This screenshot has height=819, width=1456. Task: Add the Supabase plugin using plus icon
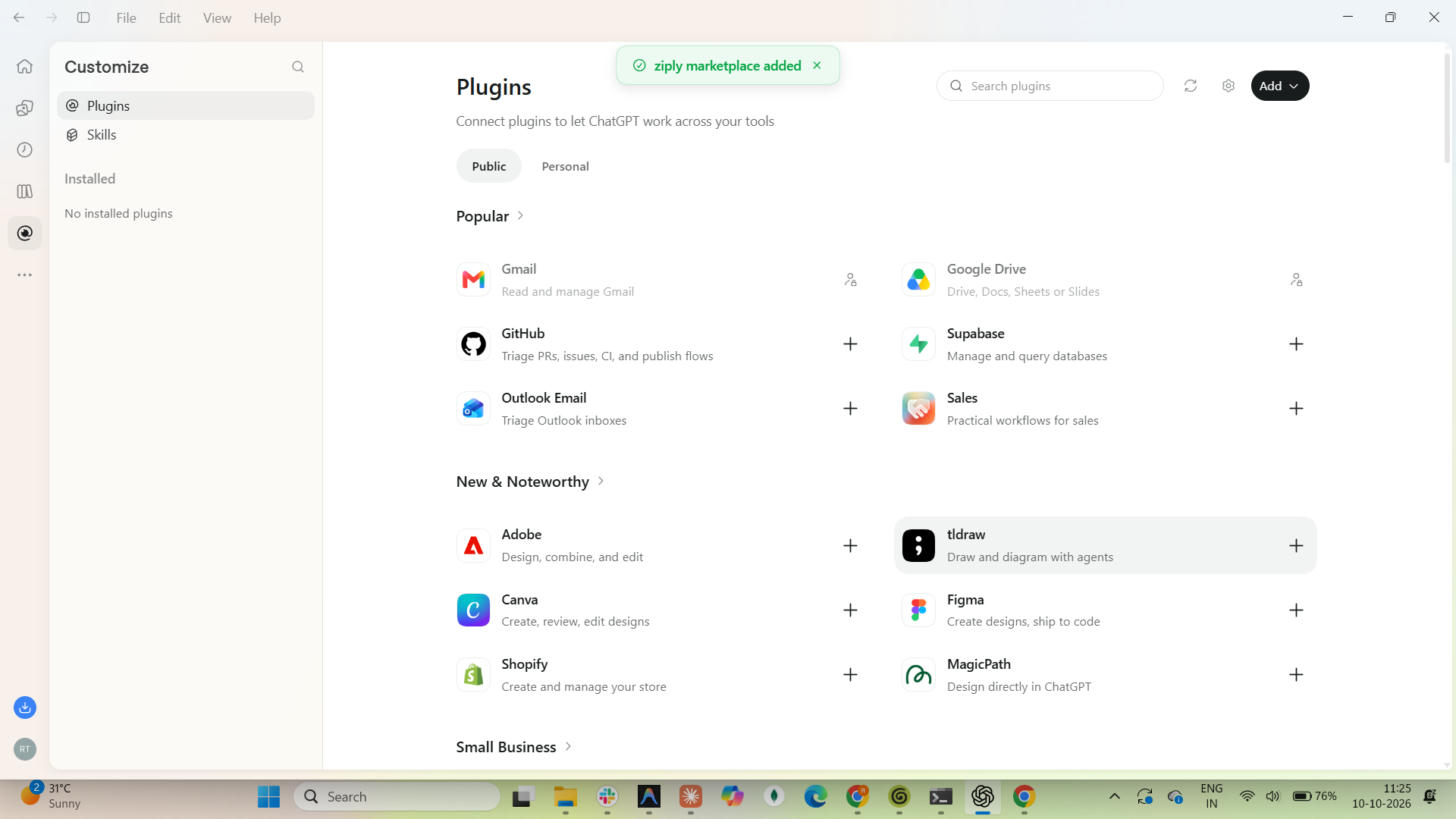(1296, 344)
